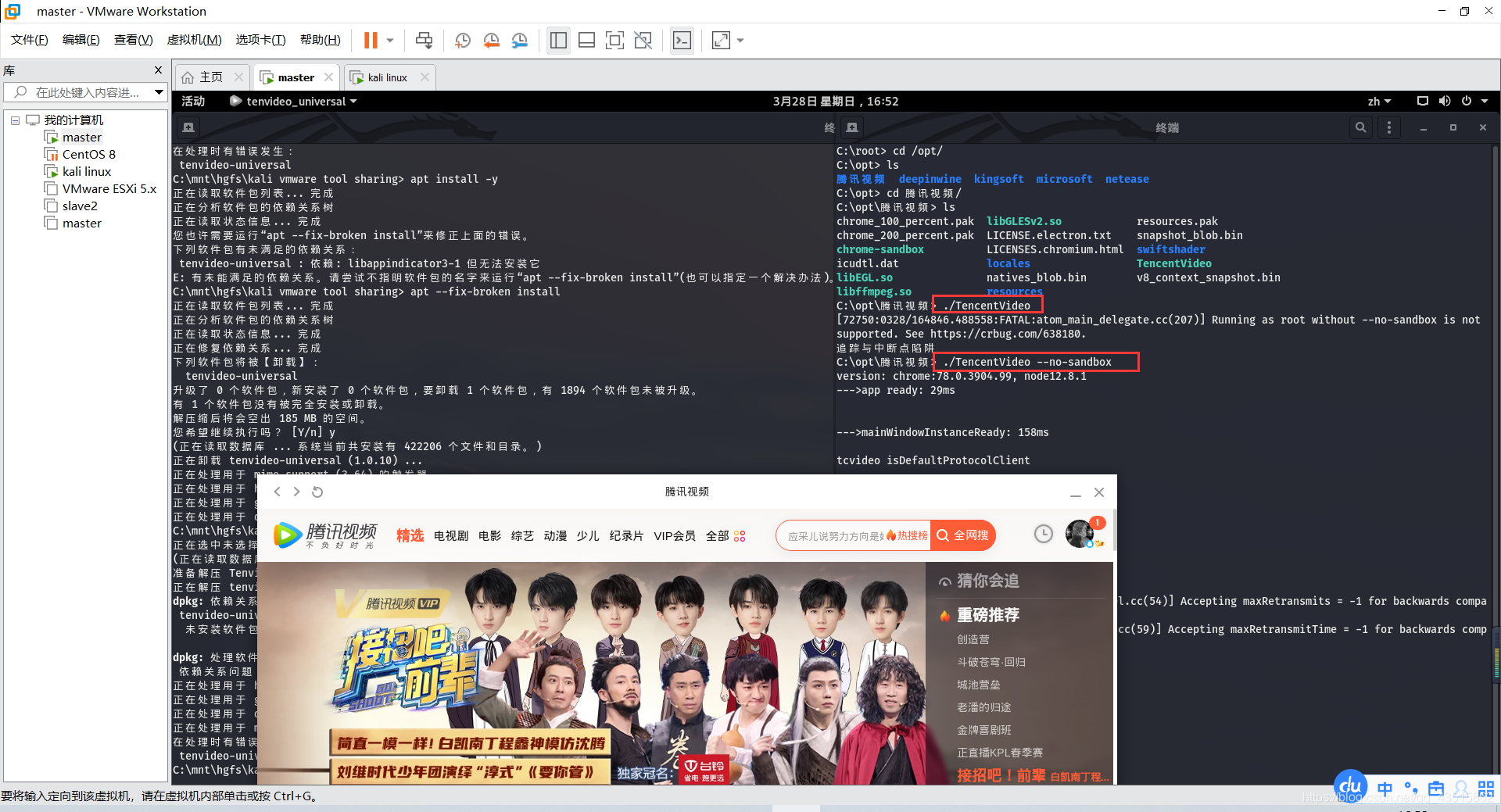Click the send Ctrl+Alt+Del toolbar icon
Viewport: 1501px width, 812px height.
point(424,40)
